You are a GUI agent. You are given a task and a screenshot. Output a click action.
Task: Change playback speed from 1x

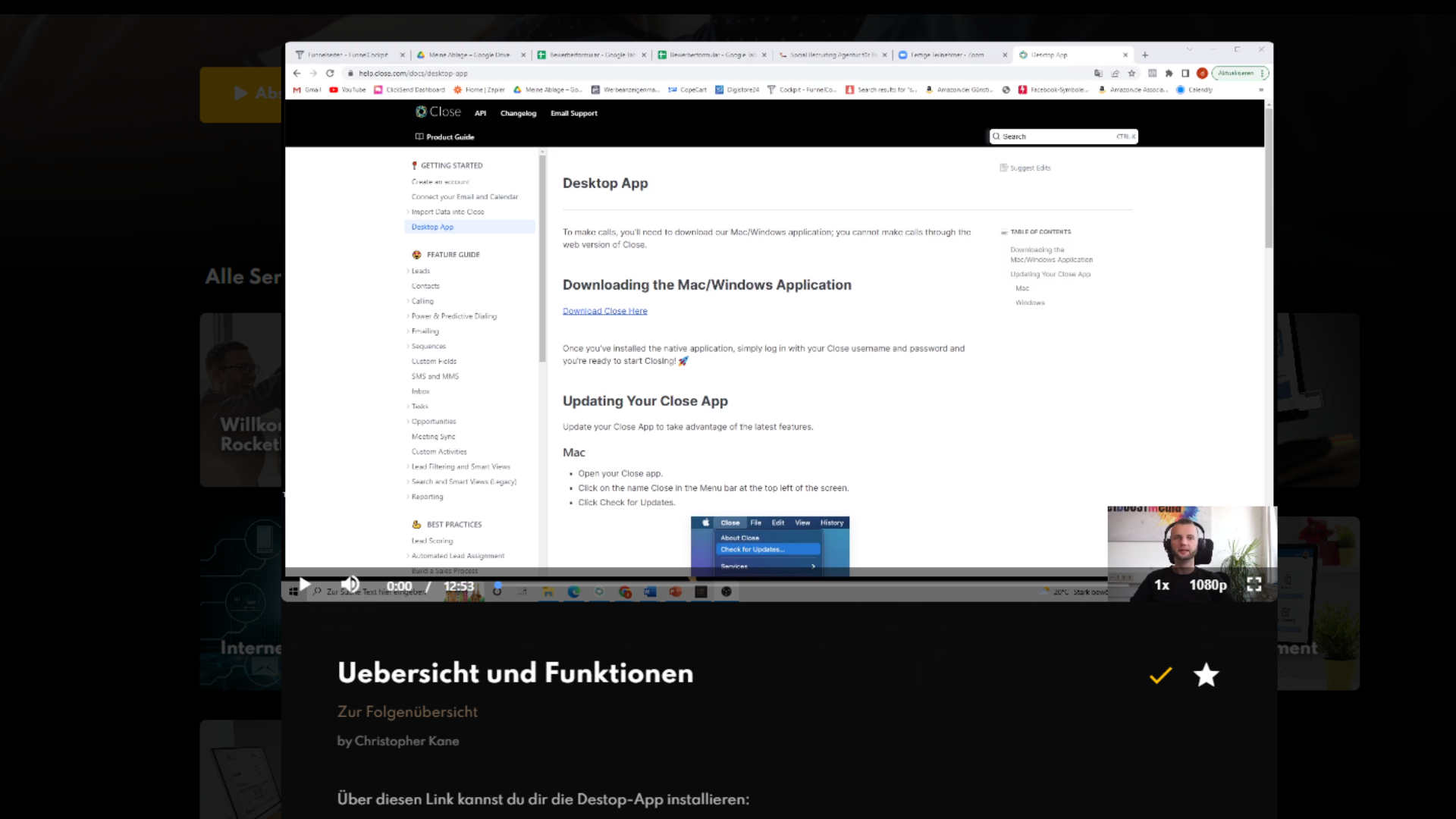tap(1162, 585)
